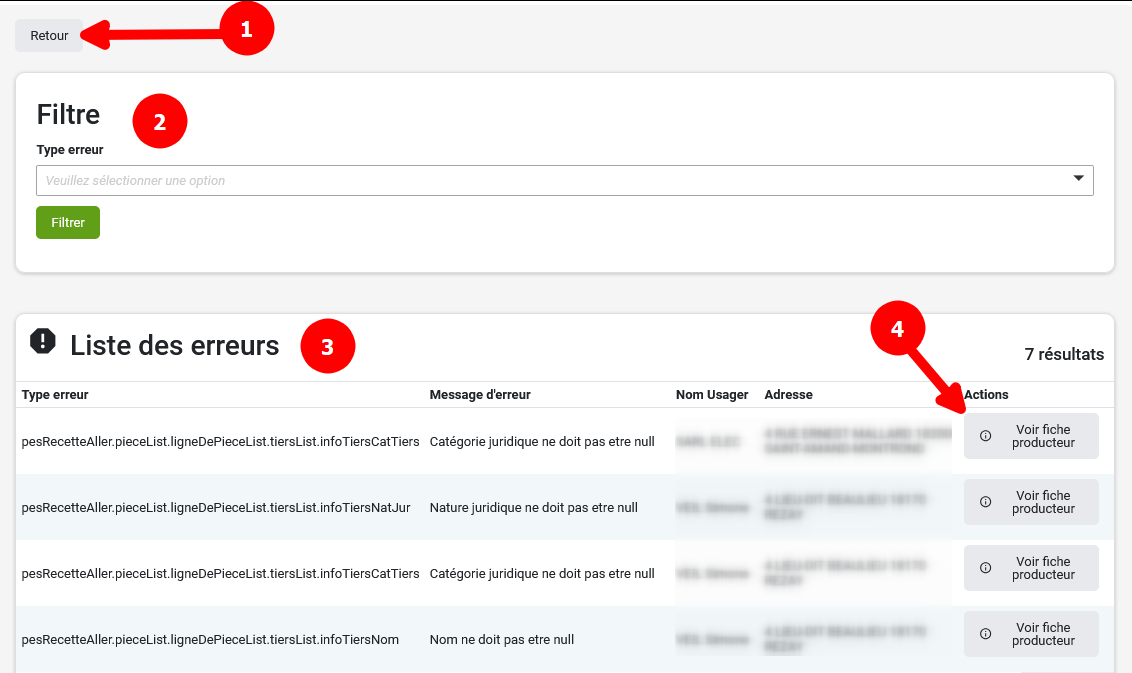Open the Type erreur select field
The width and height of the screenshot is (1132, 673).
tap(550, 180)
